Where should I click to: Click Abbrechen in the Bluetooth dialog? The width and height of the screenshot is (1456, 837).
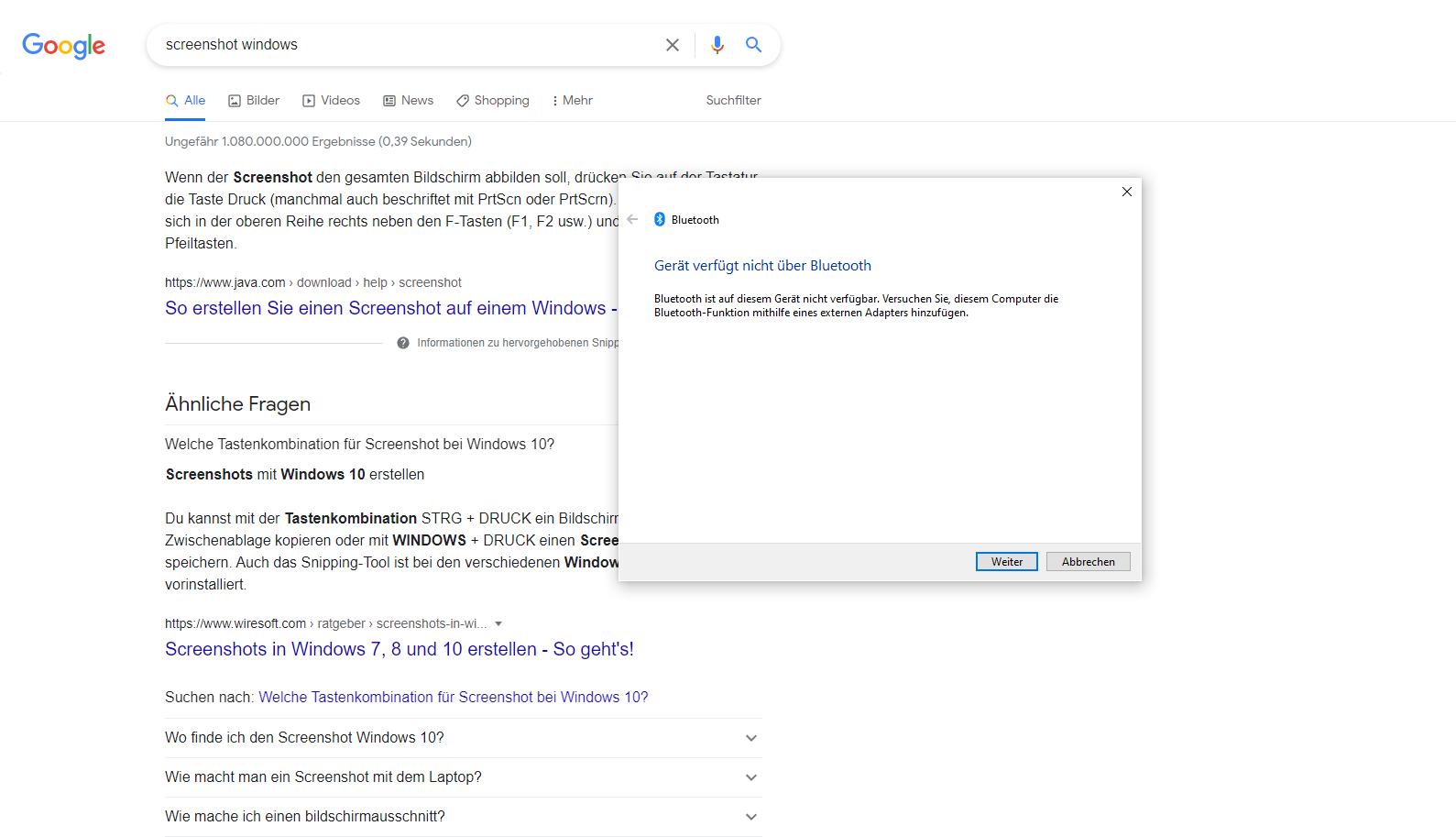click(x=1089, y=562)
